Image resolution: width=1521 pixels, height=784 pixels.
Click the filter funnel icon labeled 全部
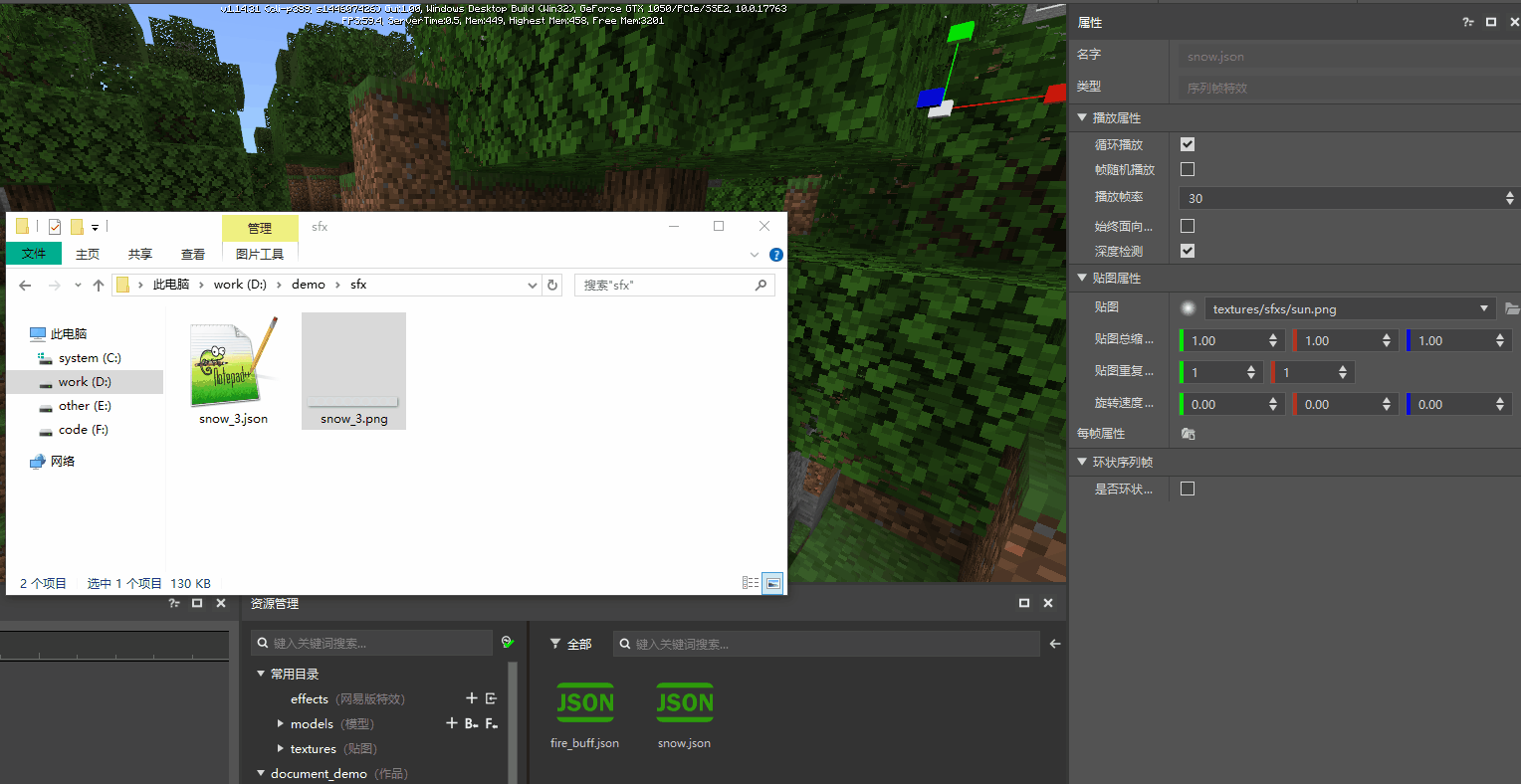pyautogui.click(x=555, y=644)
